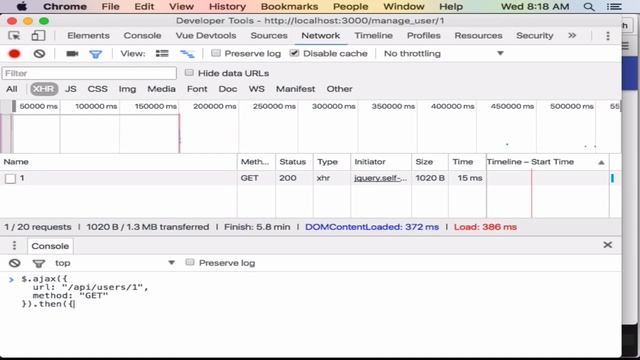Activate the inspect element picker icon
Viewport: 640px width, 360px height.
14,36
